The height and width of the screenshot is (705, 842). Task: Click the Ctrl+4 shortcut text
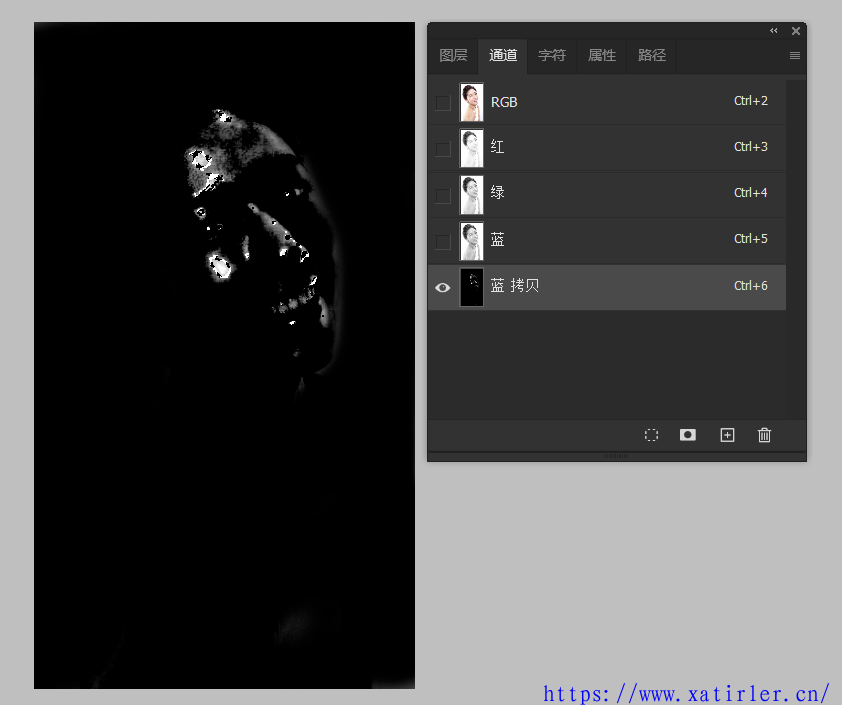tap(751, 193)
